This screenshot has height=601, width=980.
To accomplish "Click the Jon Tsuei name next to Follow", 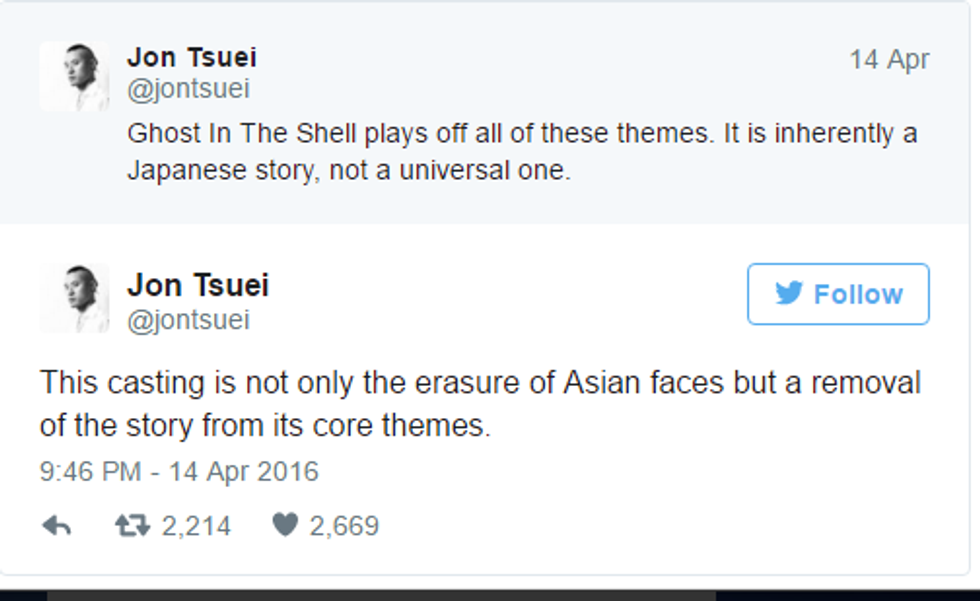I will (x=198, y=286).
